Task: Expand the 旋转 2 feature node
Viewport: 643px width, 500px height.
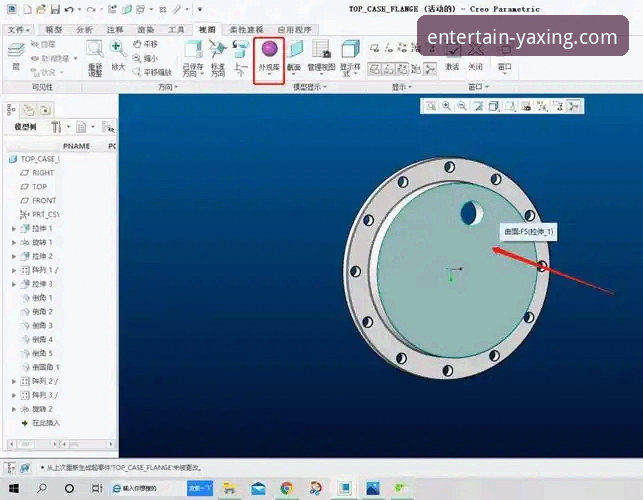Action: [14, 409]
